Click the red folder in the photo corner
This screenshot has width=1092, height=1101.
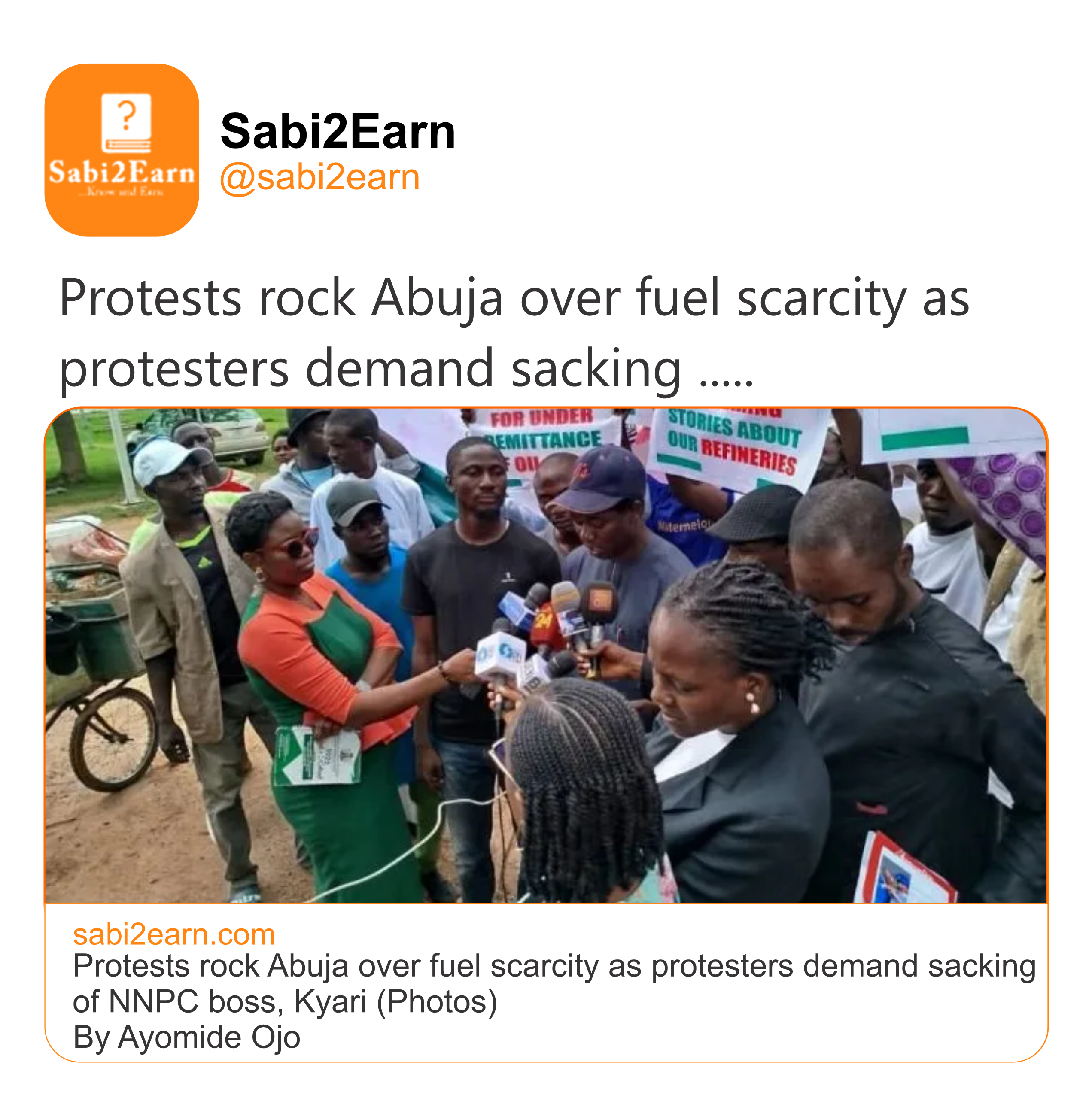click(904, 870)
